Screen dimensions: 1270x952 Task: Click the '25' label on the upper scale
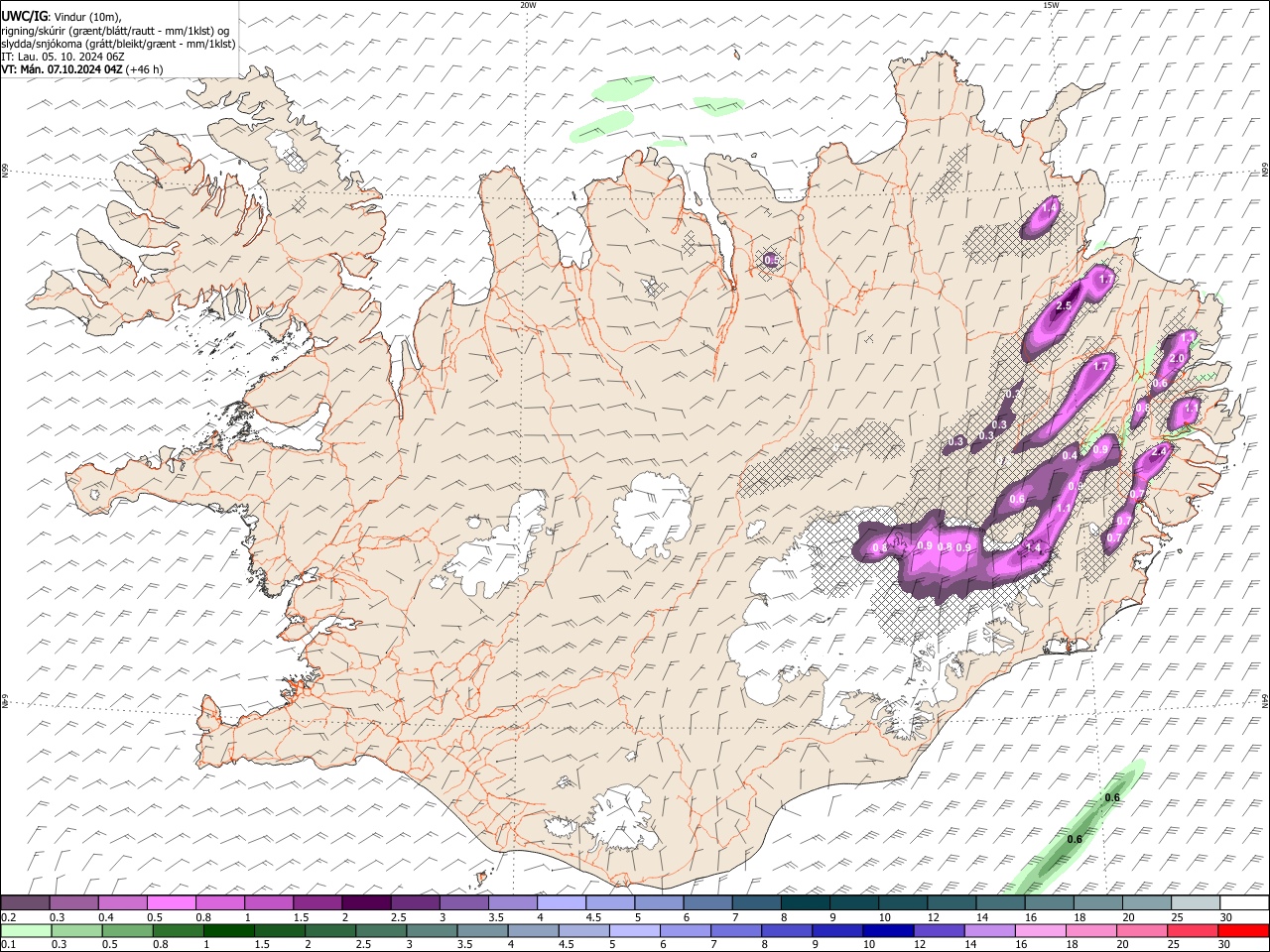coord(1177,917)
